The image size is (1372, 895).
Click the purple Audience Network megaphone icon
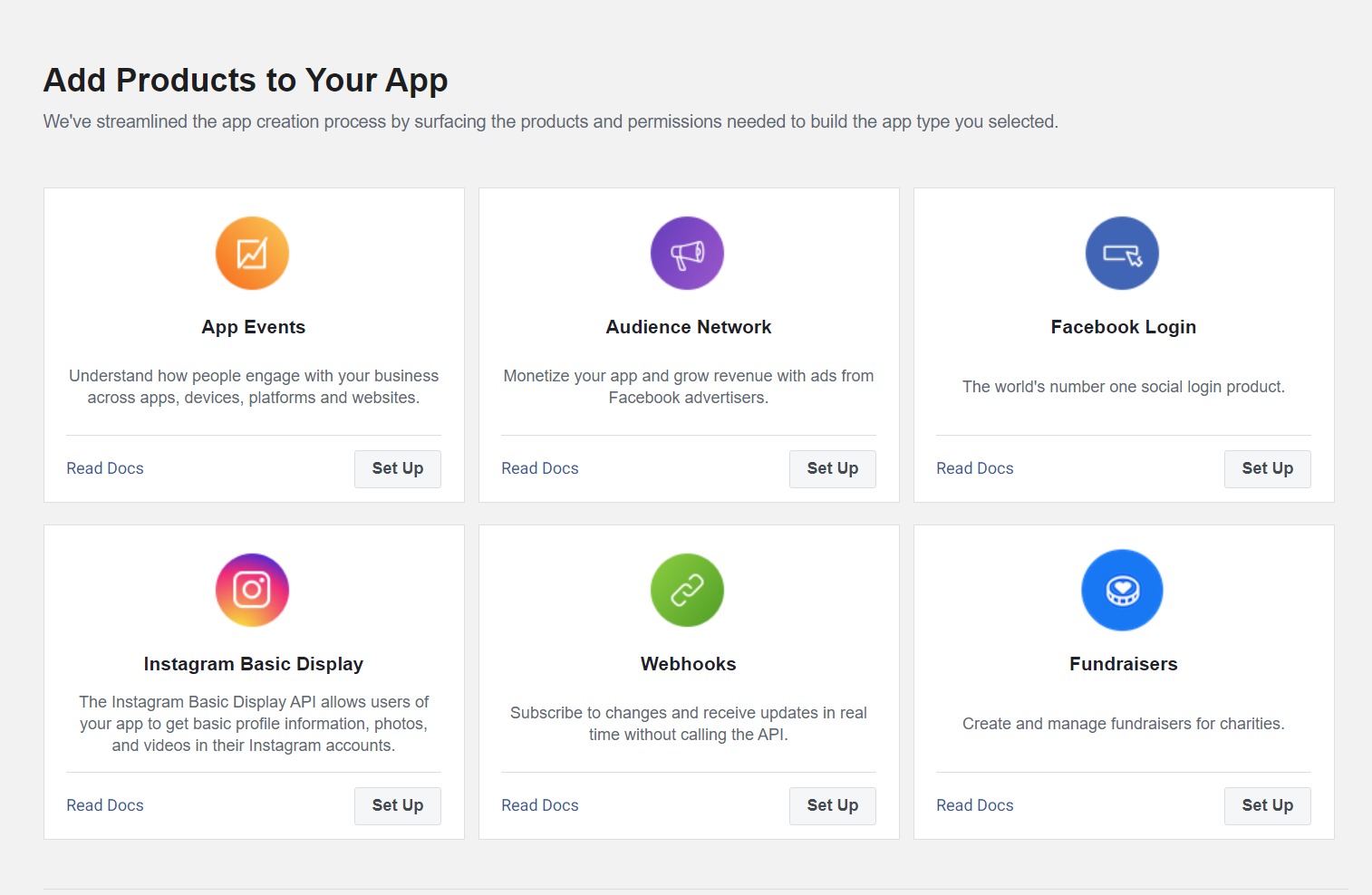click(687, 254)
